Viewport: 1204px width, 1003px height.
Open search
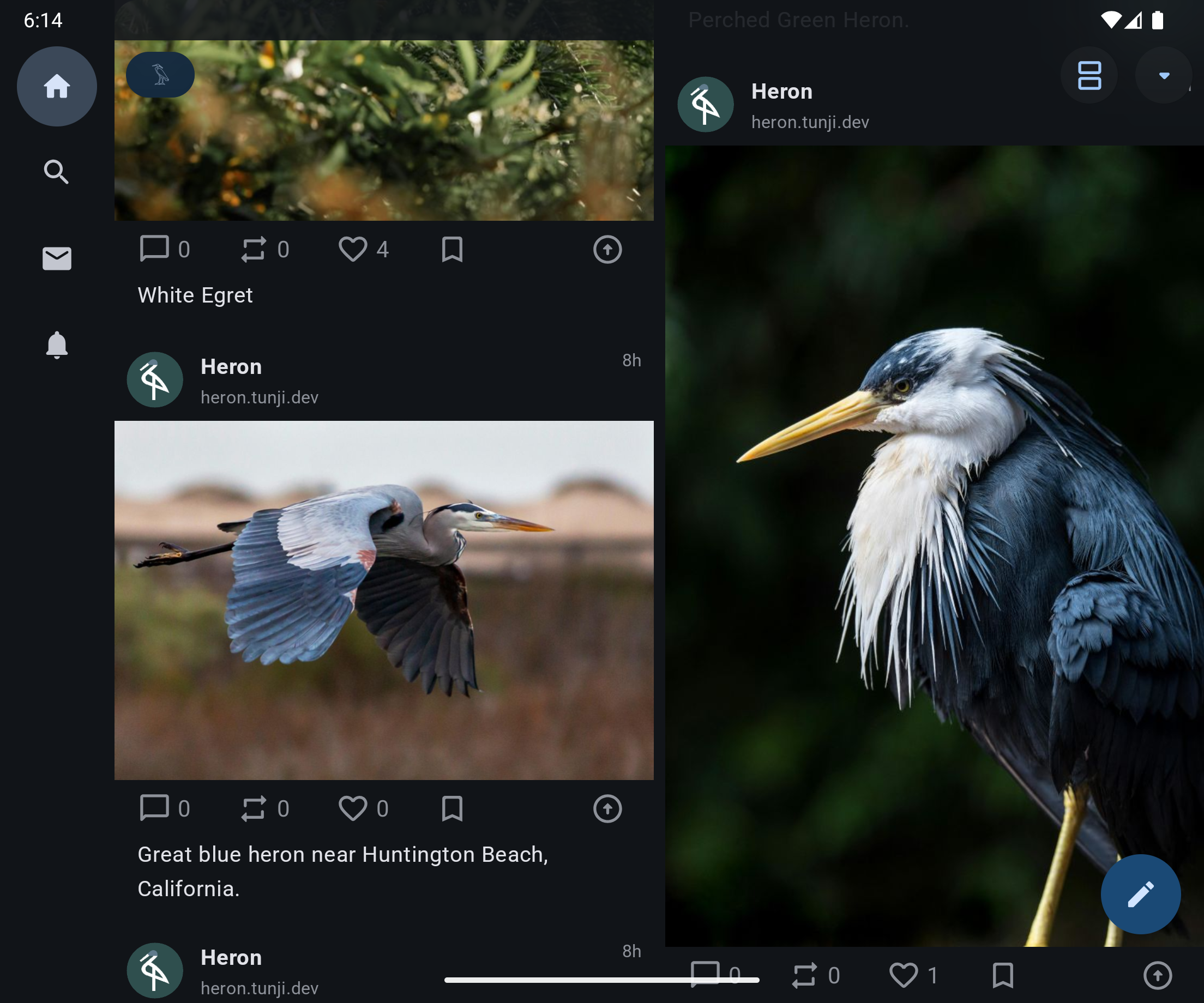(56, 171)
